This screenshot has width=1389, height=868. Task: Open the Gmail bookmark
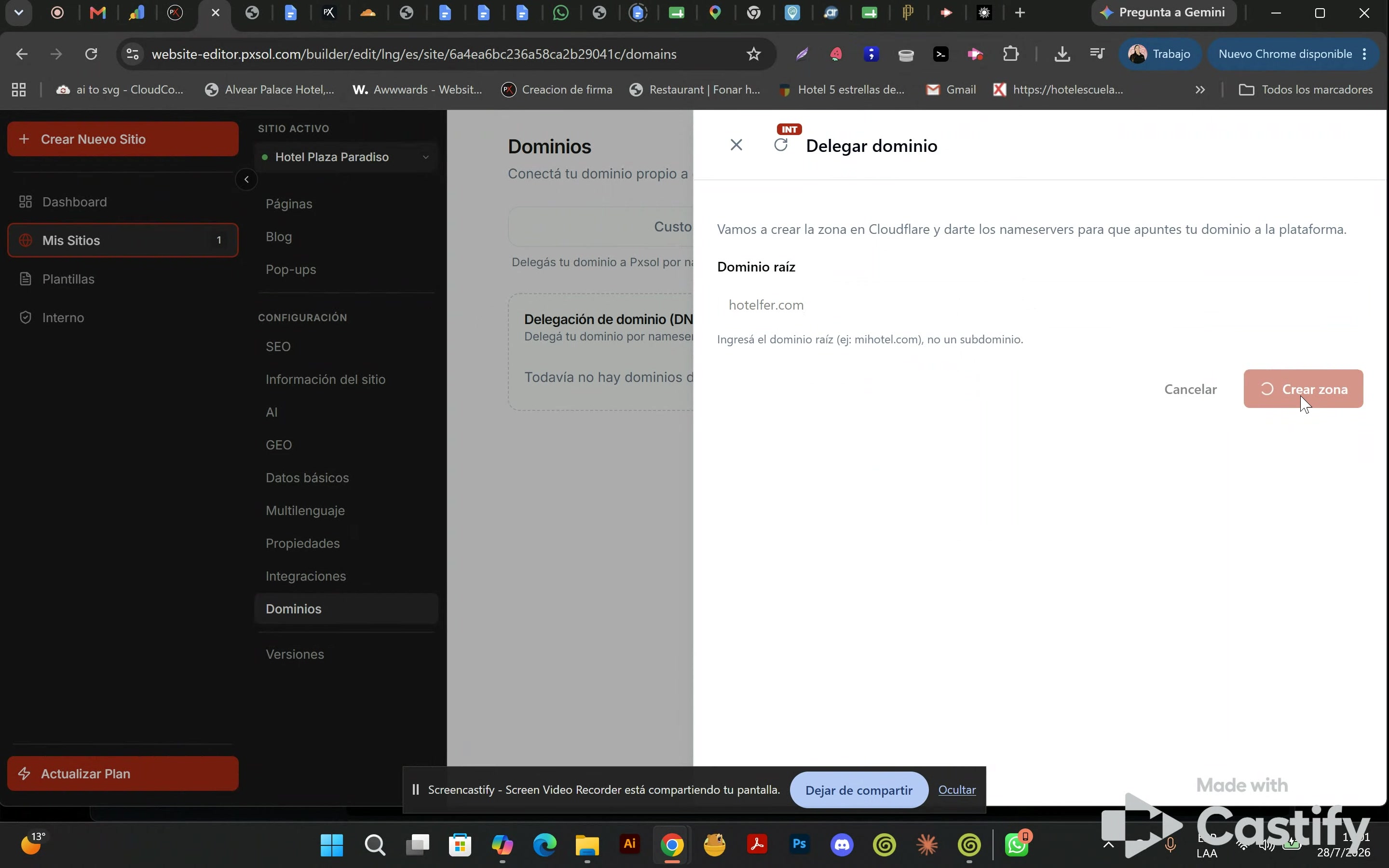(951, 90)
